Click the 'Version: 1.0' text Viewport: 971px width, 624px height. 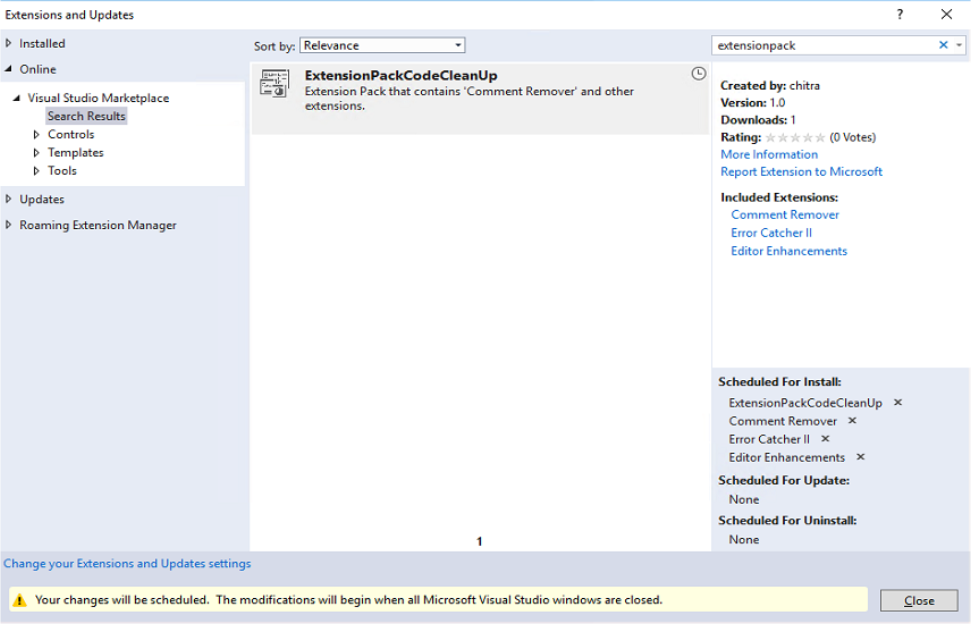tap(752, 103)
